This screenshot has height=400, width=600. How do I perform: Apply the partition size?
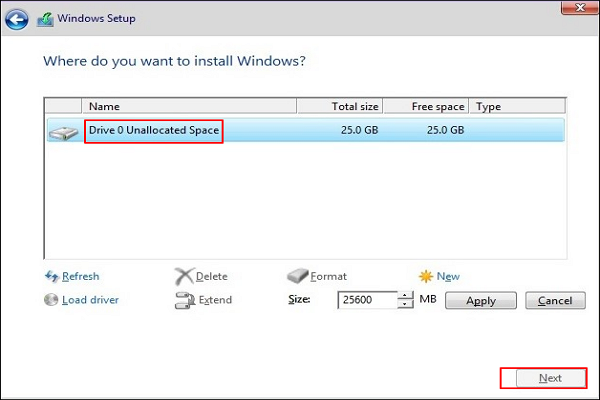pyautogui.click(x=481, y=300)
